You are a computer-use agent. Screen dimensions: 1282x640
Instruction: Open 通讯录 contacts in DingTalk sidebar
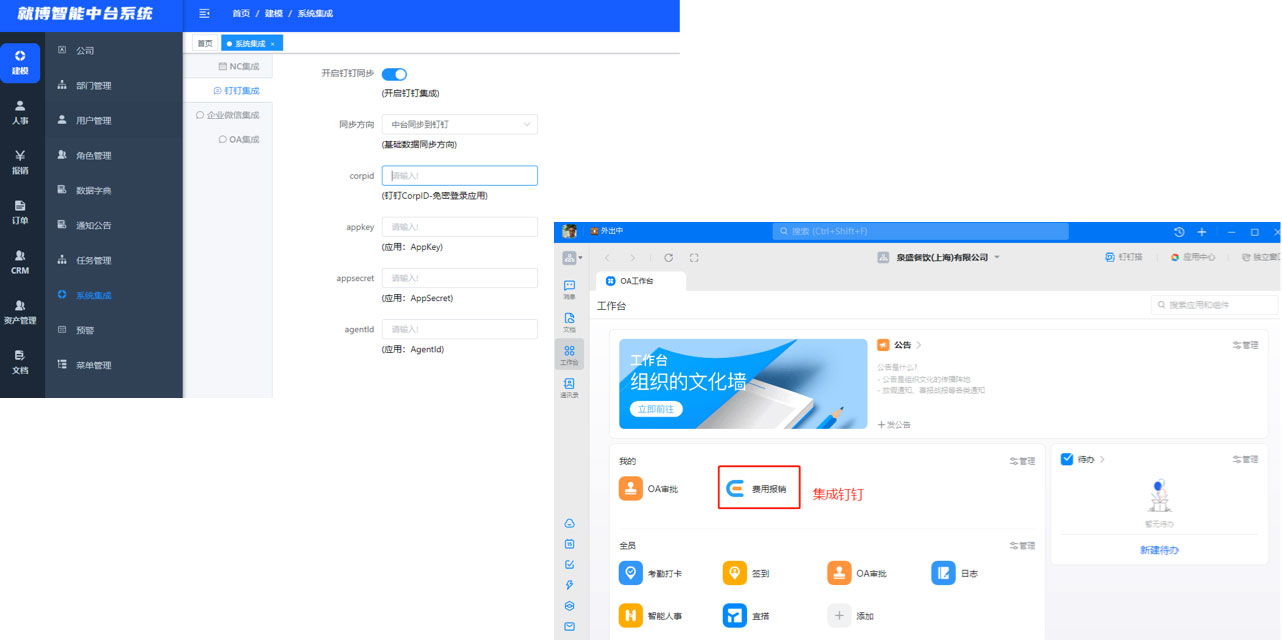click(x=569, y=387)
